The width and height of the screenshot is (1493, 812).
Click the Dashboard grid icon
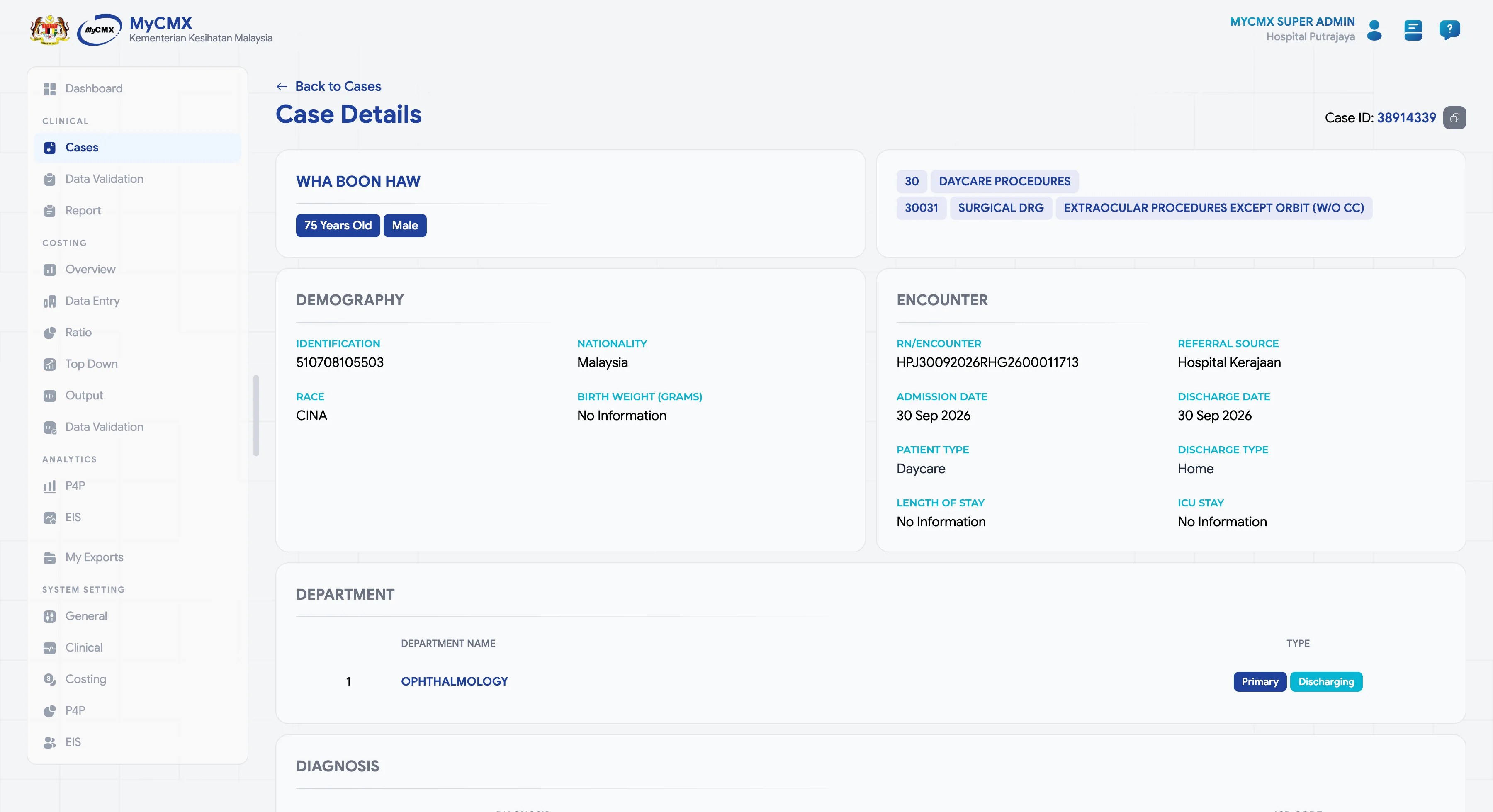pos(50,89)
